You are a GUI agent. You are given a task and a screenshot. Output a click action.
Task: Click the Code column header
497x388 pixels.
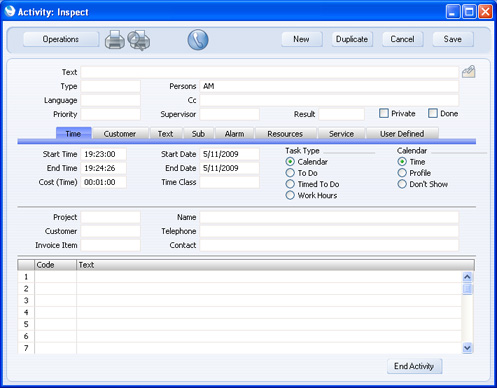coord(55,265)
